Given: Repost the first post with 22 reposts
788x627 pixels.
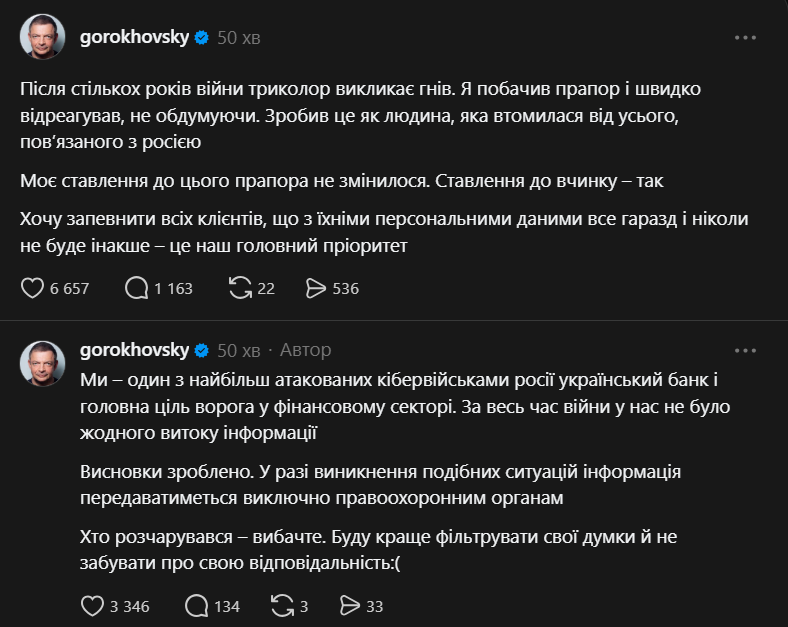Looking at the screenshot, I should [x=239, y=289].
